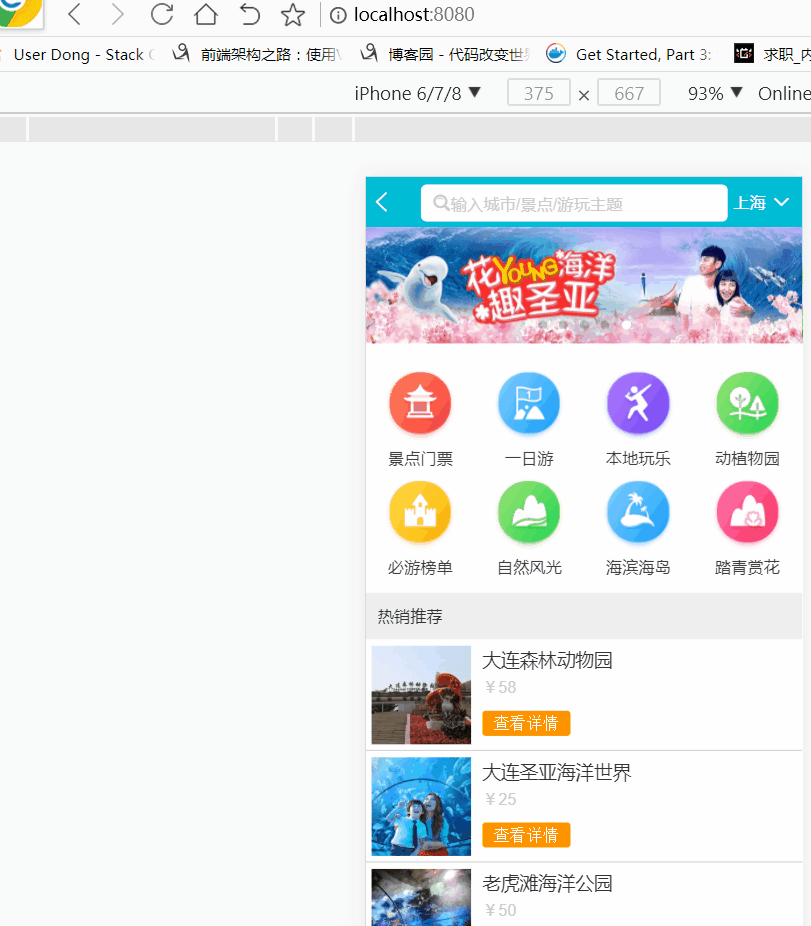The height and width of the screenshot is (926, 811).
Task: Click the 热销推荐 section heading
Action: (x=410, y=617)
